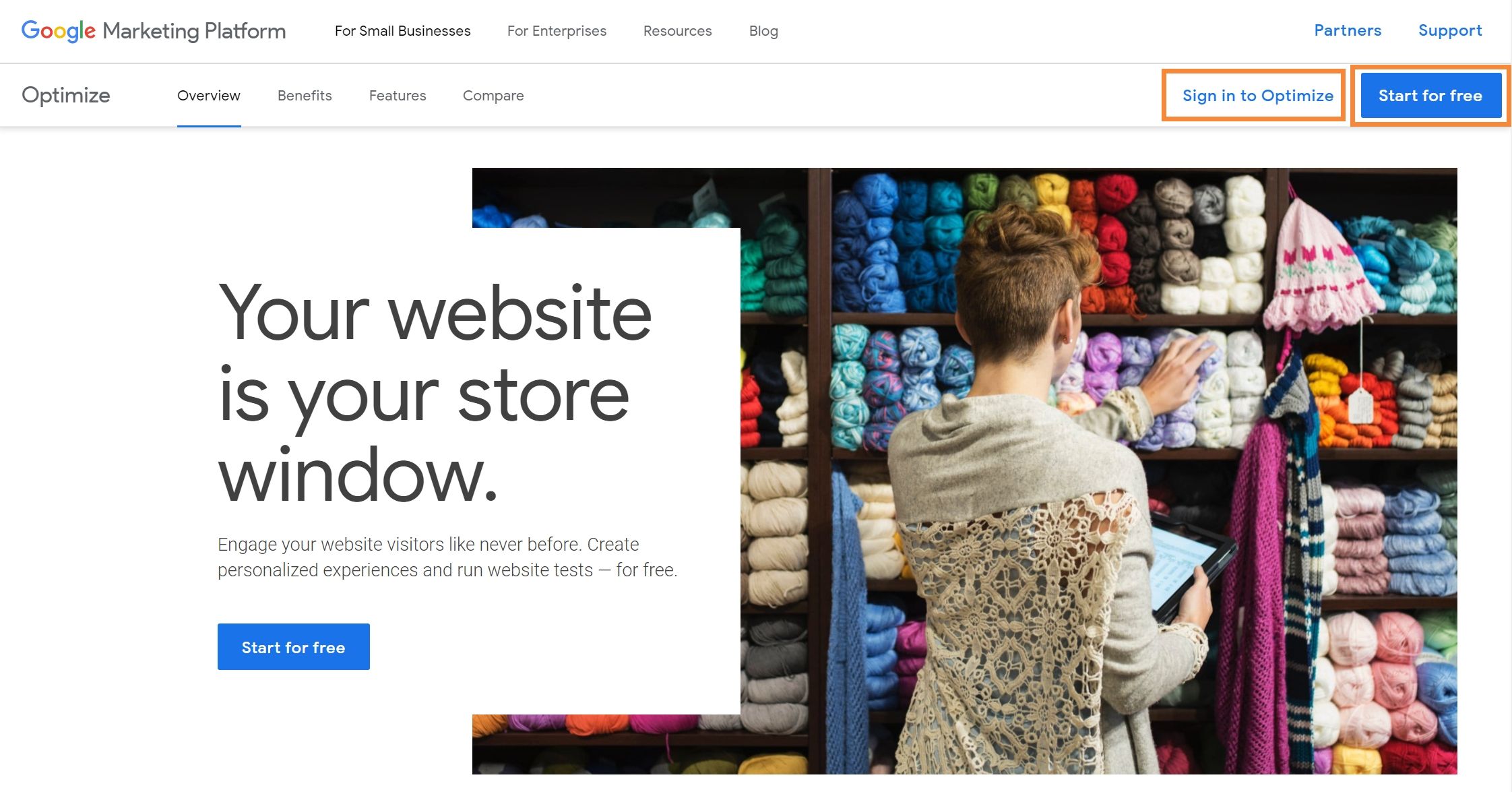The height and width of the screenshot is (792, 1512).
Task: Click the yarn shop hero image
Action: click(x=1098, y=472)
